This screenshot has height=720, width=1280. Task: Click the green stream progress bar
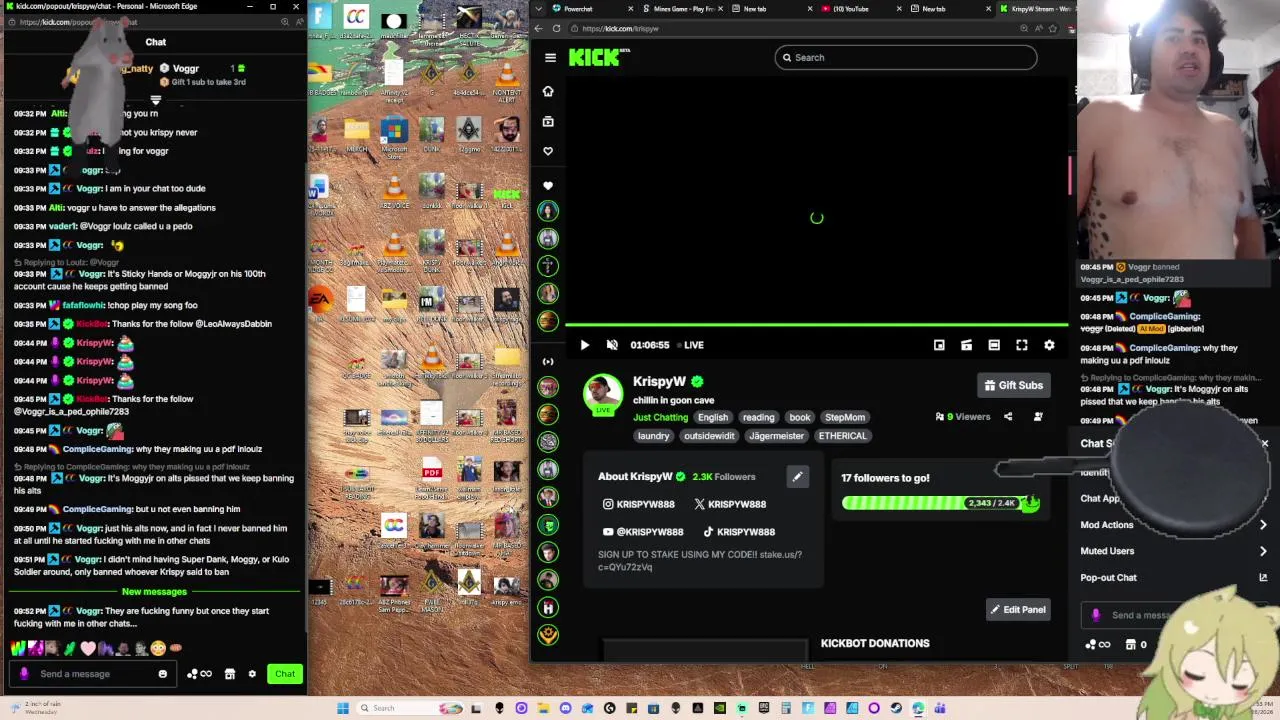(816, 325)
